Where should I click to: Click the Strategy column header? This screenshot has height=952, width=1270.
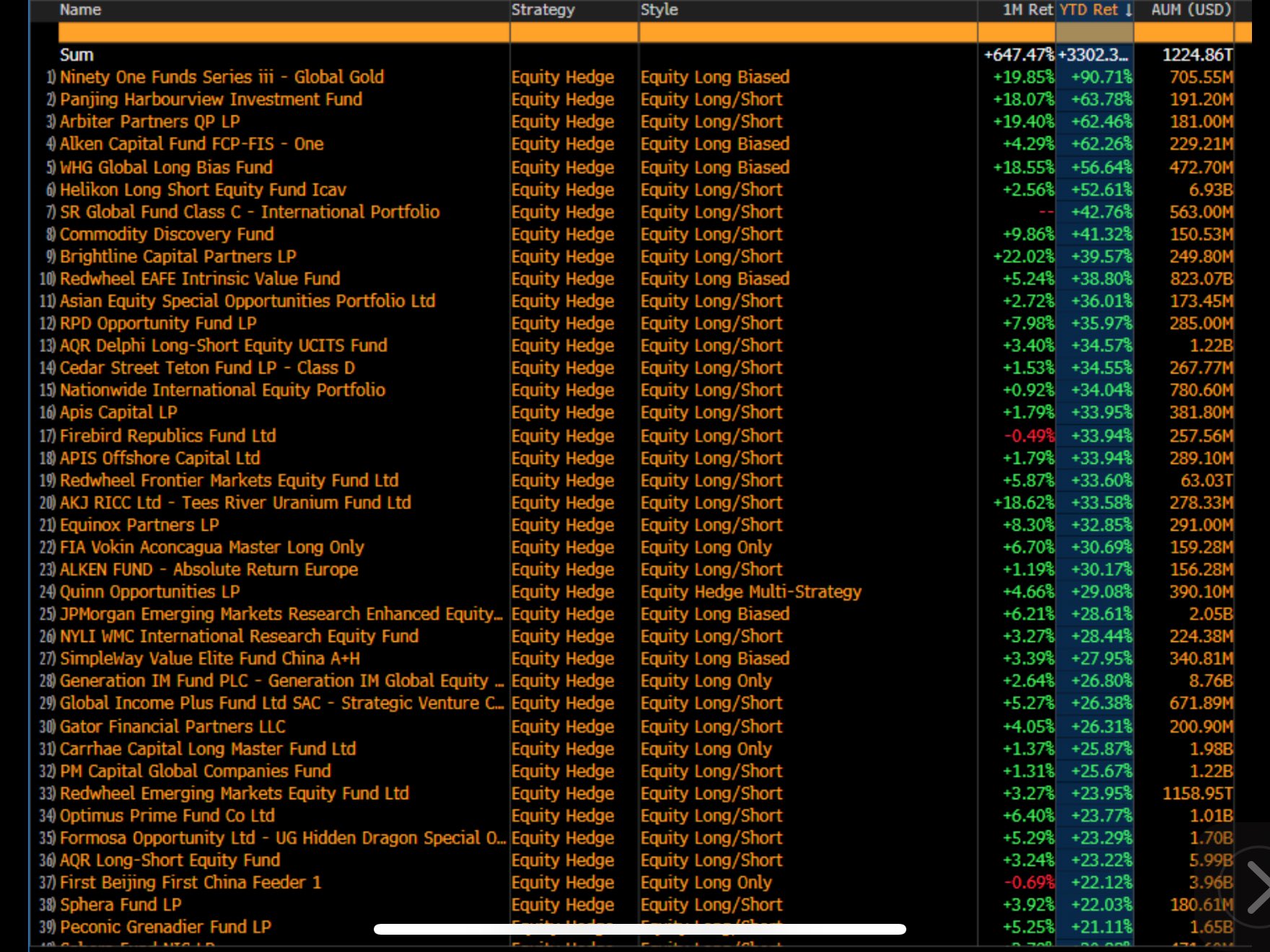coord(543,10)
